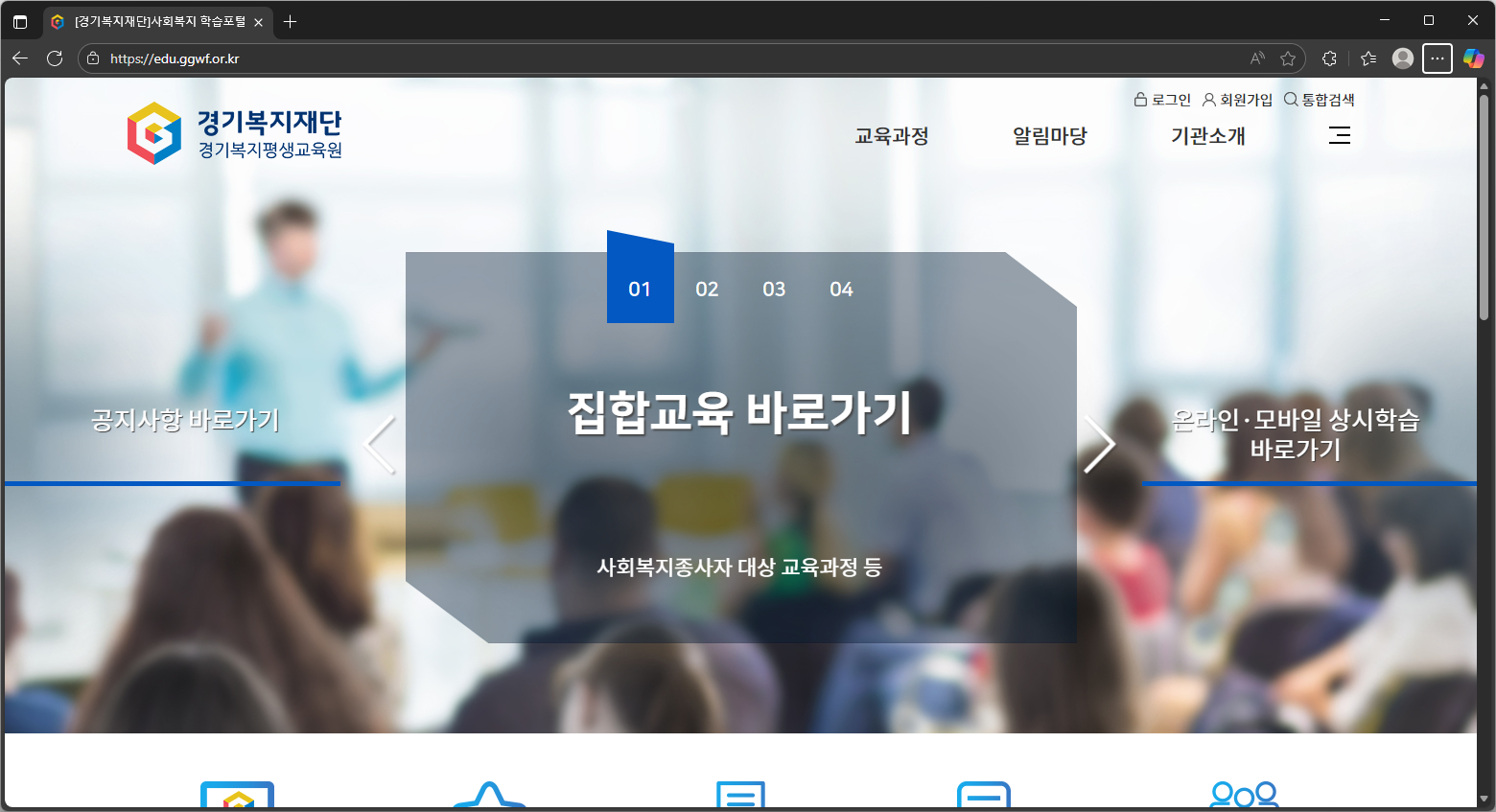Viewport: 1496px width, 812px height.
Task: Open the 교육과정 navigation menu
Action: point(890,135)
